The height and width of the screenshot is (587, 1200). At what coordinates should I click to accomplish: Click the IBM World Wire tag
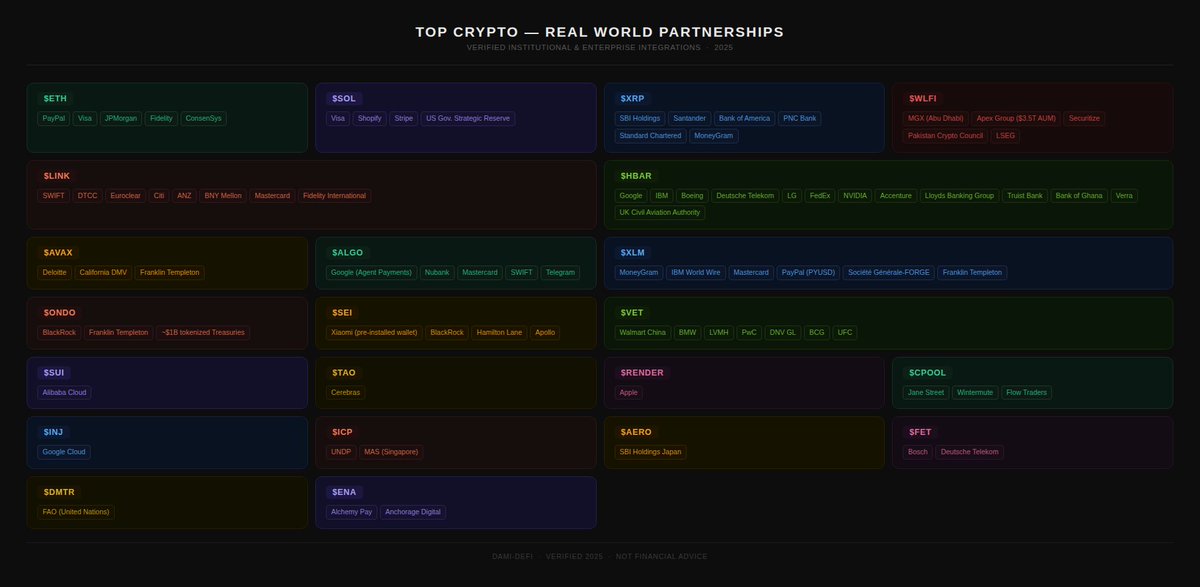coord(696,272)
